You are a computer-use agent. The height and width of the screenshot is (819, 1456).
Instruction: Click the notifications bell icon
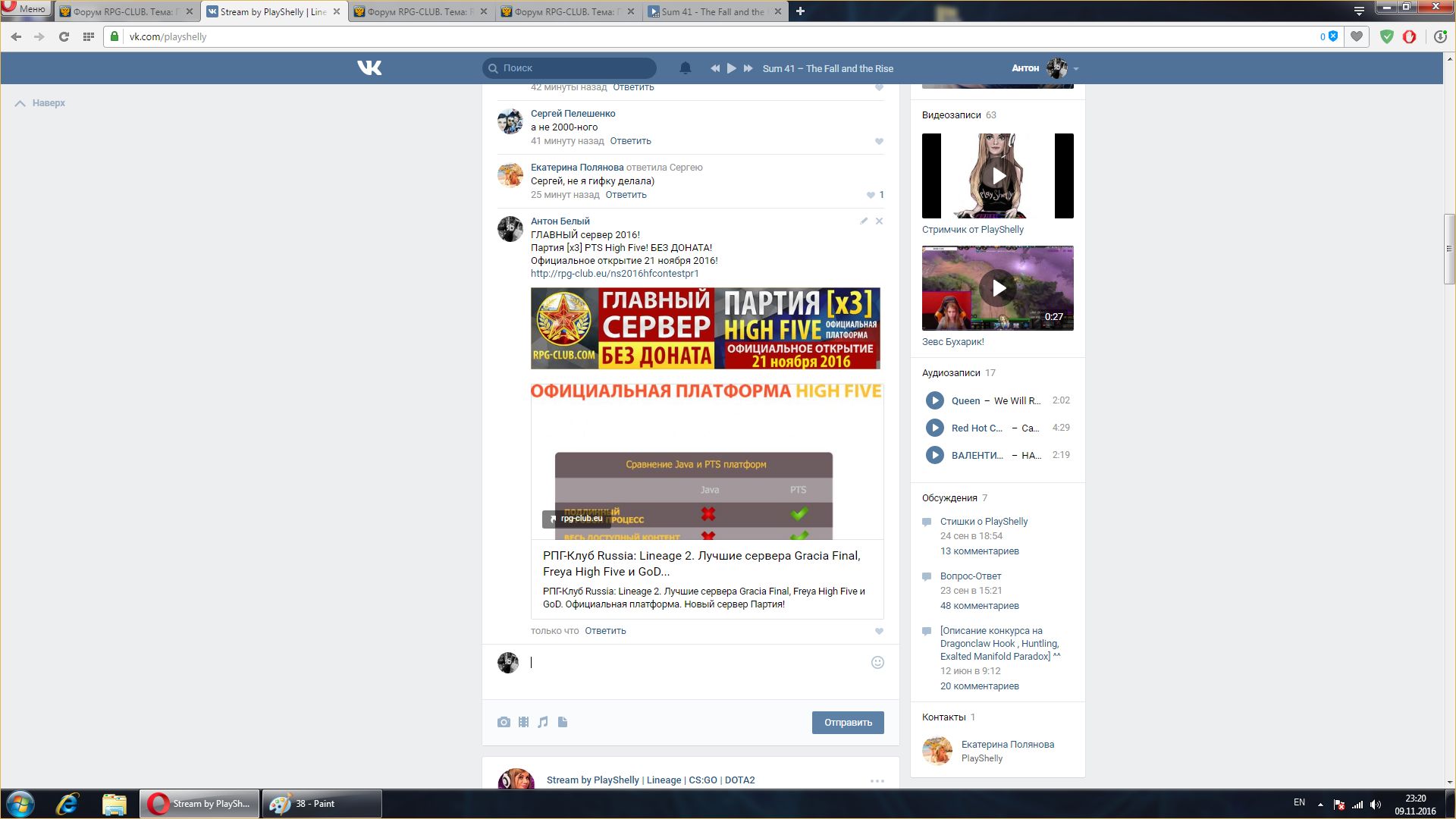click(x=685, y=68)
